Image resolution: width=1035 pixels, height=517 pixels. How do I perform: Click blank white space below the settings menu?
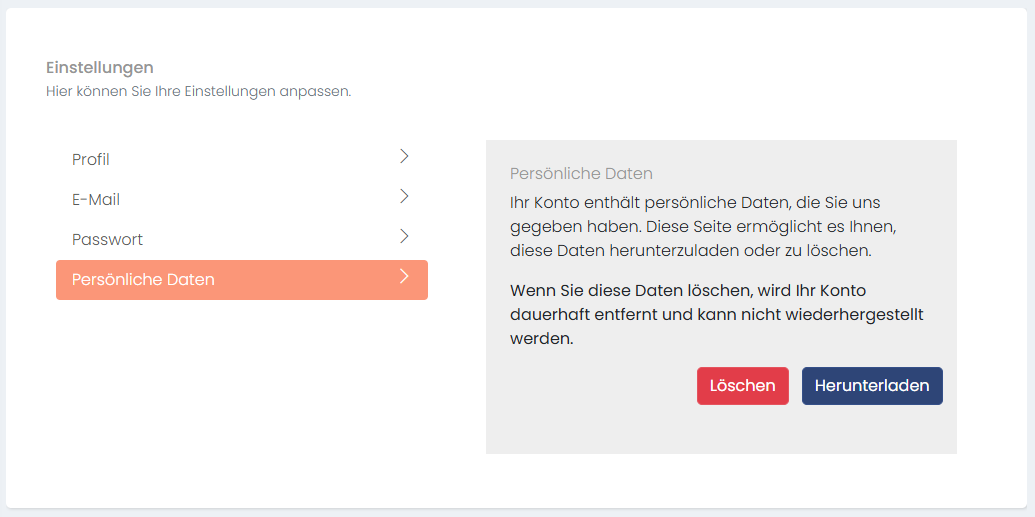[x=241, y=400]
